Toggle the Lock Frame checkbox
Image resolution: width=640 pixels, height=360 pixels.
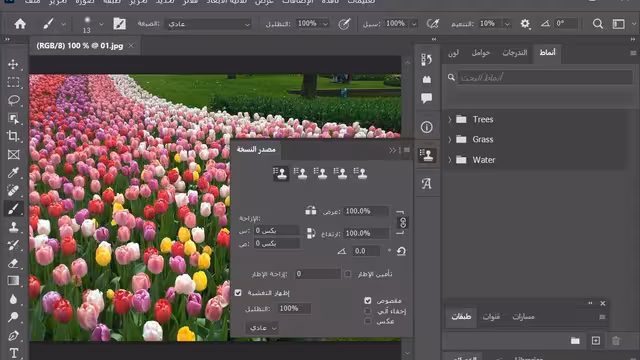pos(348,274)
